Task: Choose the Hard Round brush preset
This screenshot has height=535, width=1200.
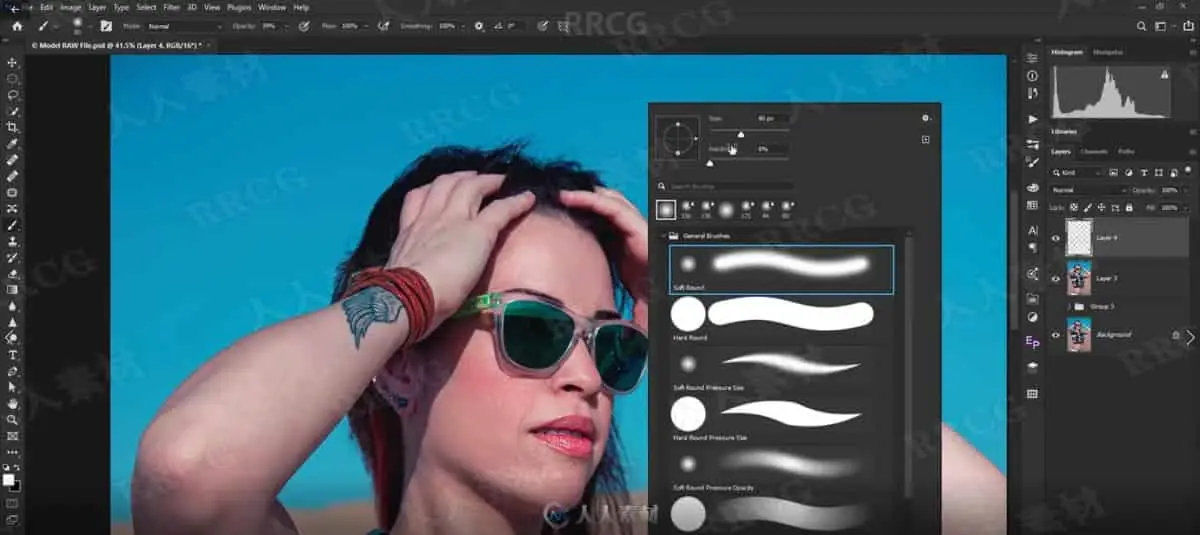Action: pyautogui.click(x=781, y=321)
